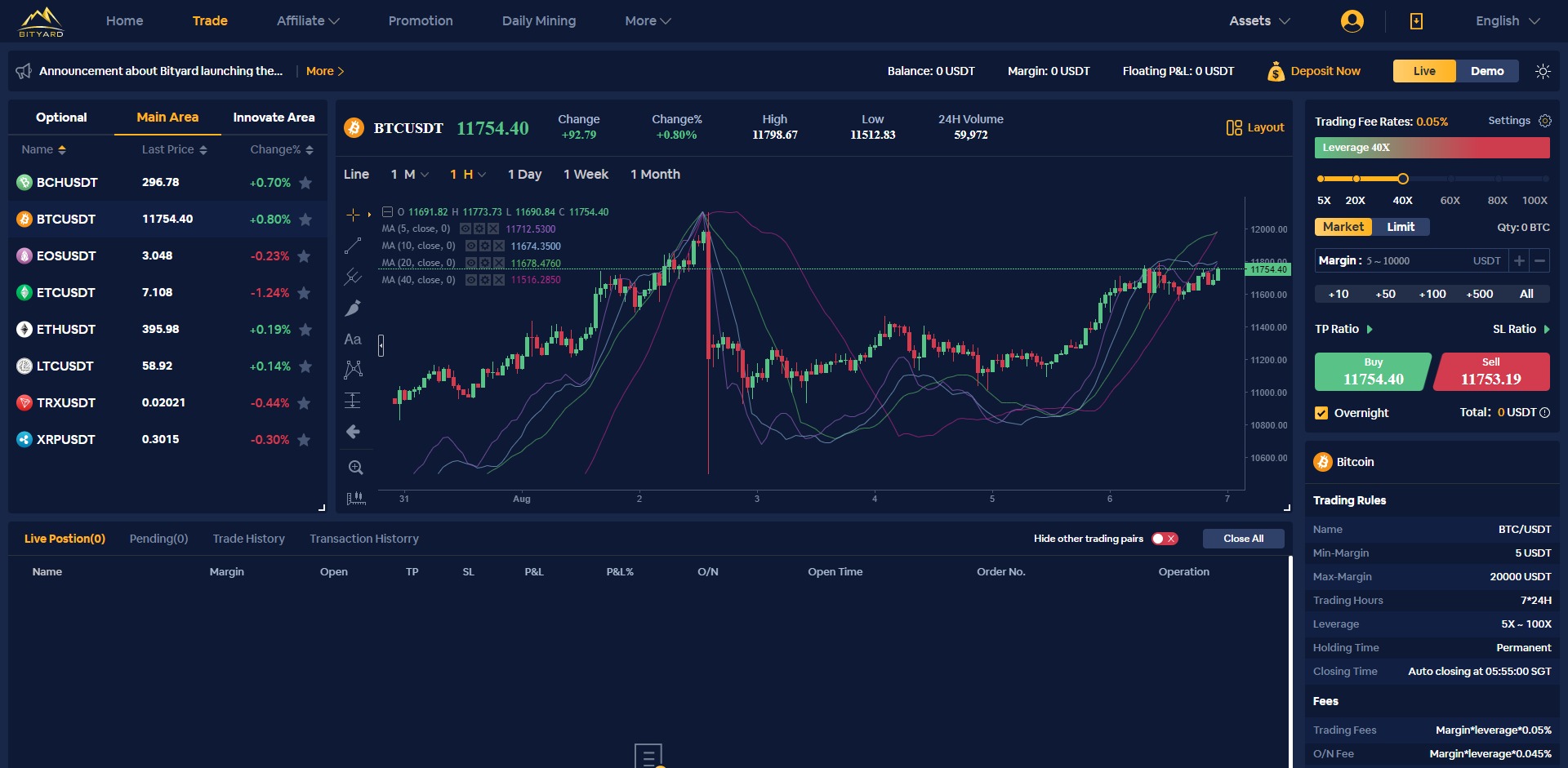Switch to the Innovate Area tab
Image resolution: width=1568 pixels, height=768 pixels.
pos(274,118)
